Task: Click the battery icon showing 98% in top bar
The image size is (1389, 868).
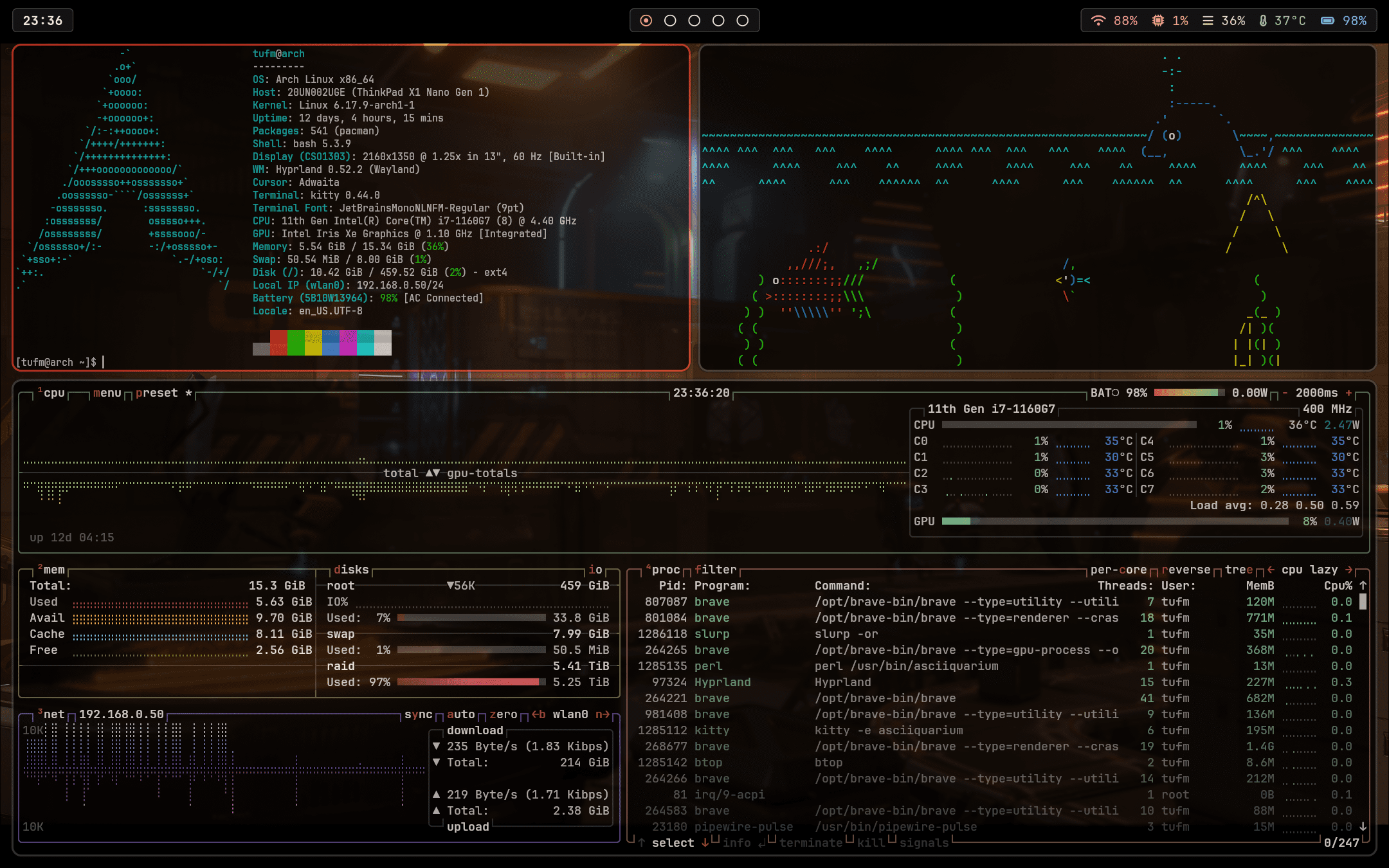Action: pos(1327,21)
